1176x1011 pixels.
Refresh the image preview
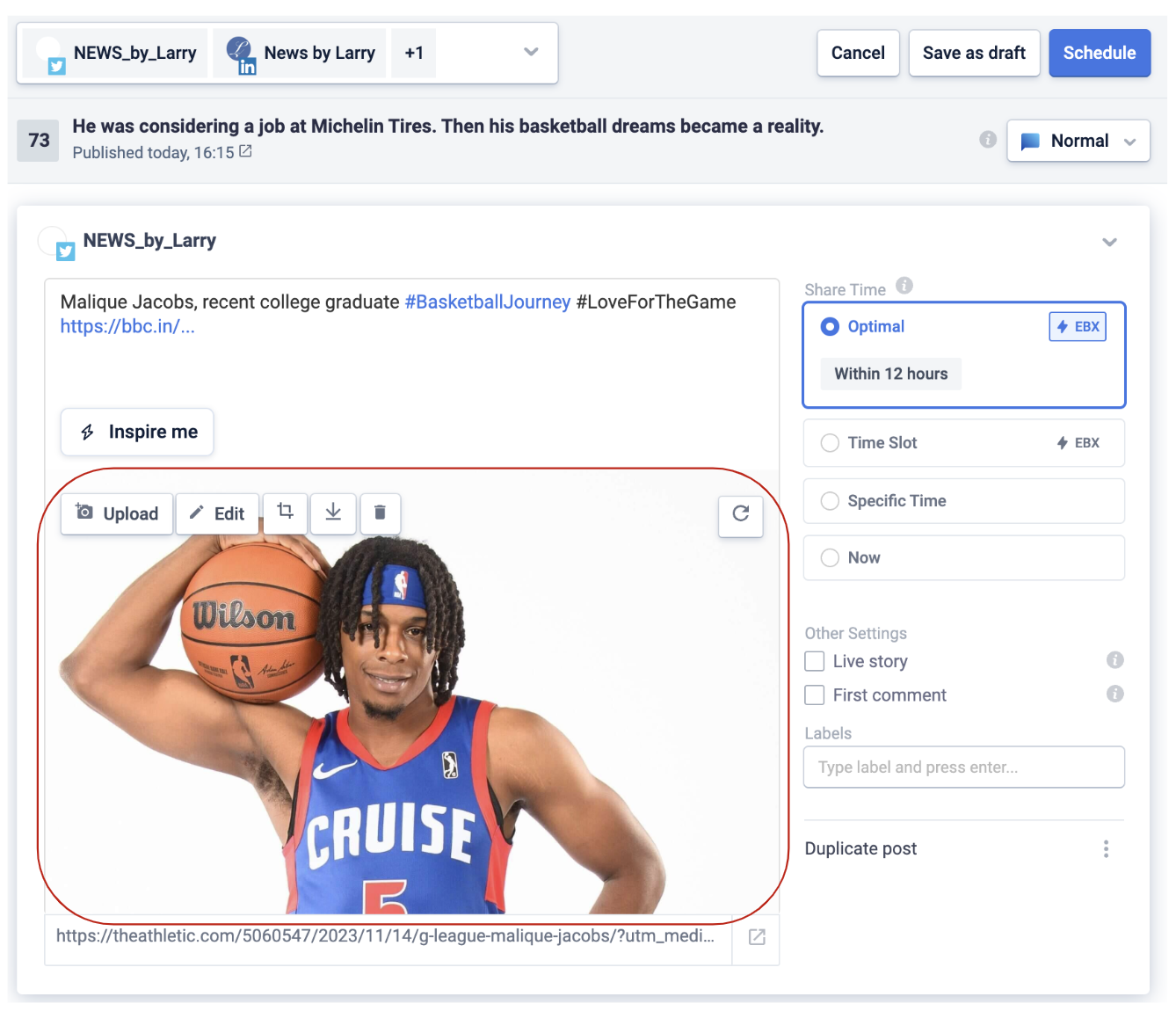click(x=740, y=514)
